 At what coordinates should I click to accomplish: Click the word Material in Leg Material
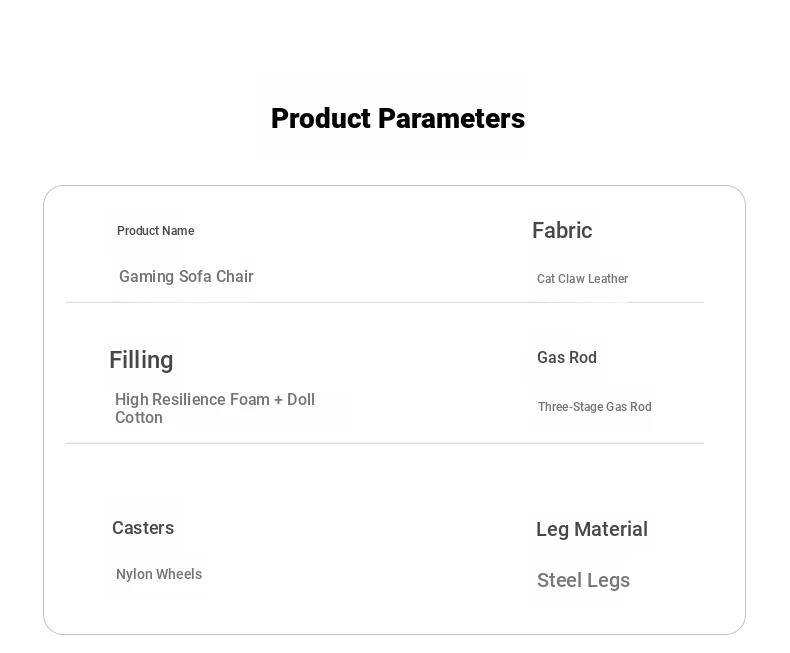tap(611, 530)
